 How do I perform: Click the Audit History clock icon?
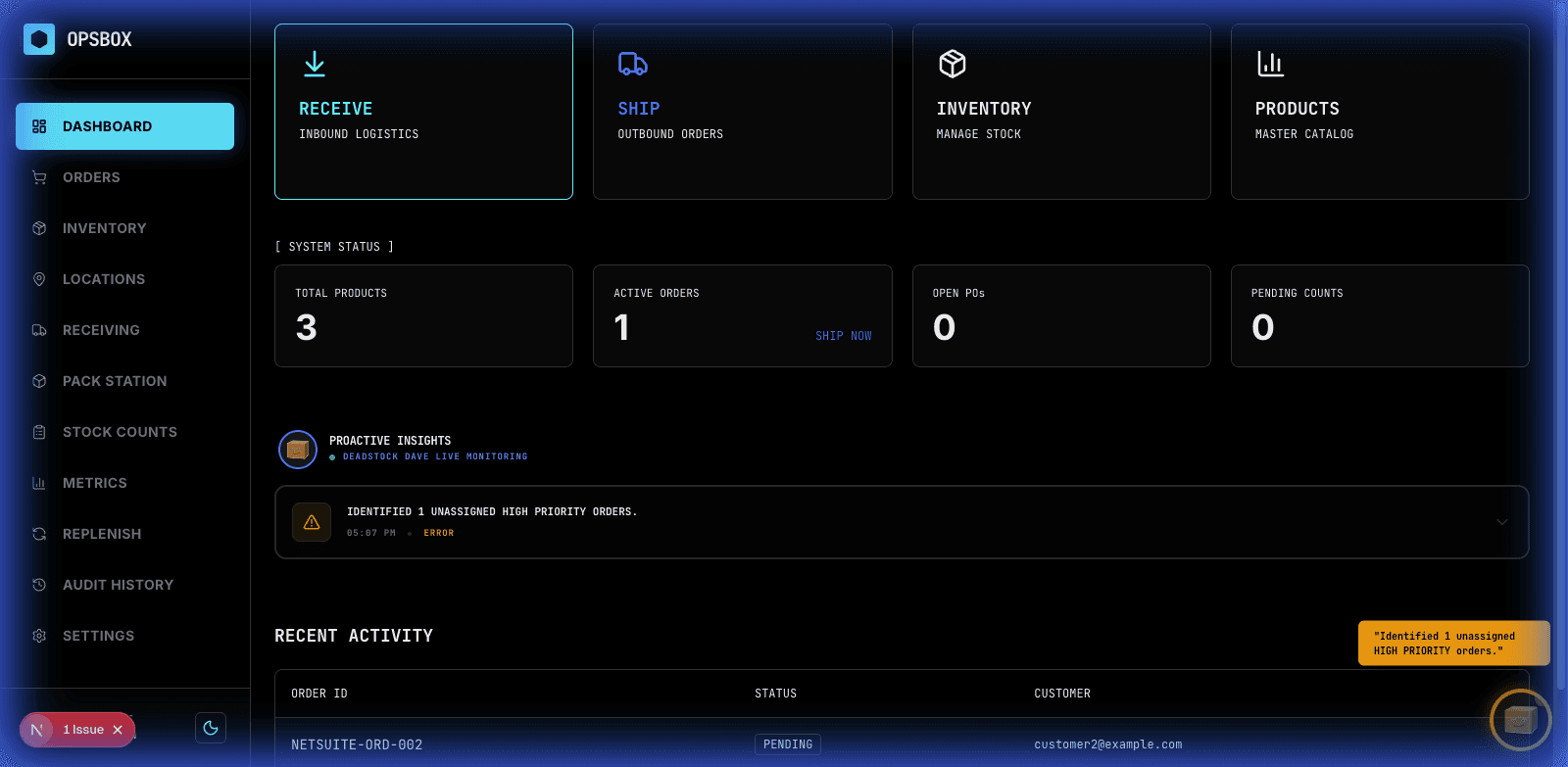[39, 585]
